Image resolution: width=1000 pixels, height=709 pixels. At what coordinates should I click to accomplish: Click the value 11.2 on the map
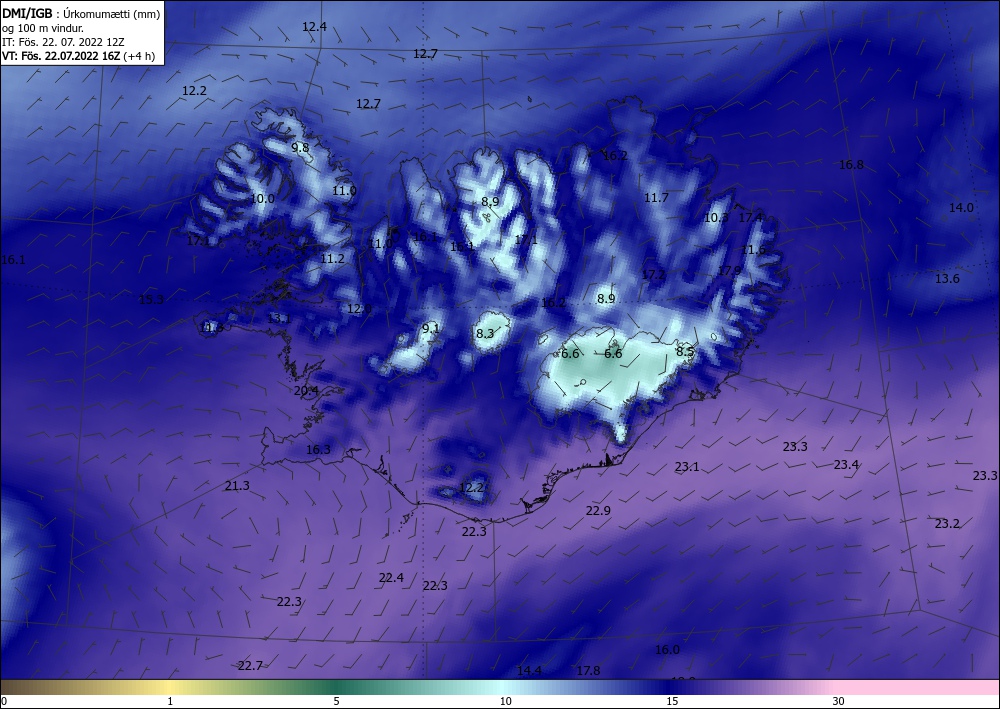332,259
